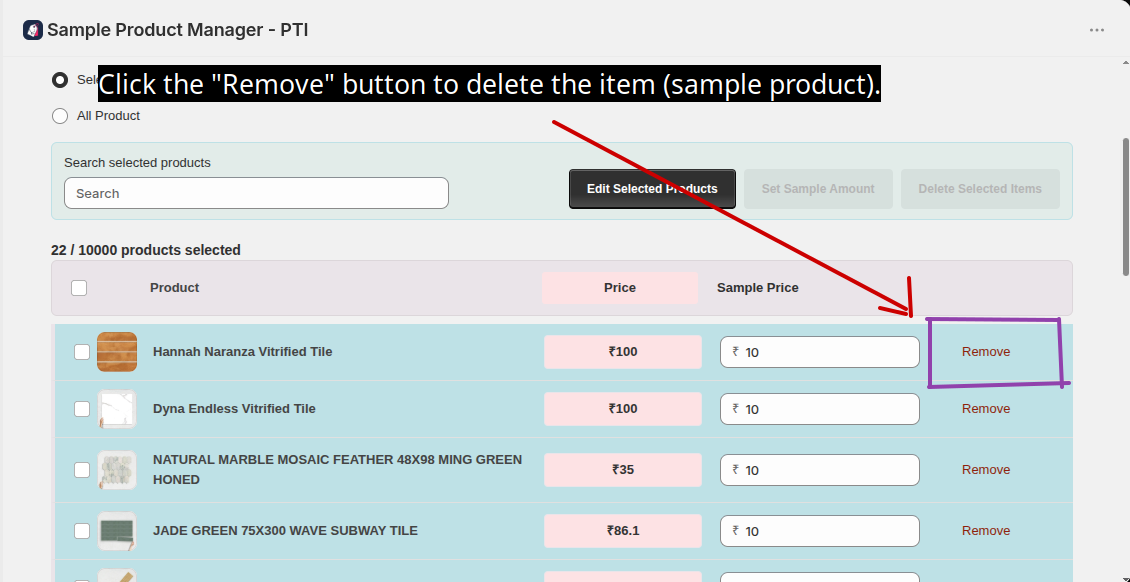Screen dimensions: 1130x582
Task: Open the NATURAL MARBLE MOSAIC FEATHER thumbnail
Action: tap(117, 470)
